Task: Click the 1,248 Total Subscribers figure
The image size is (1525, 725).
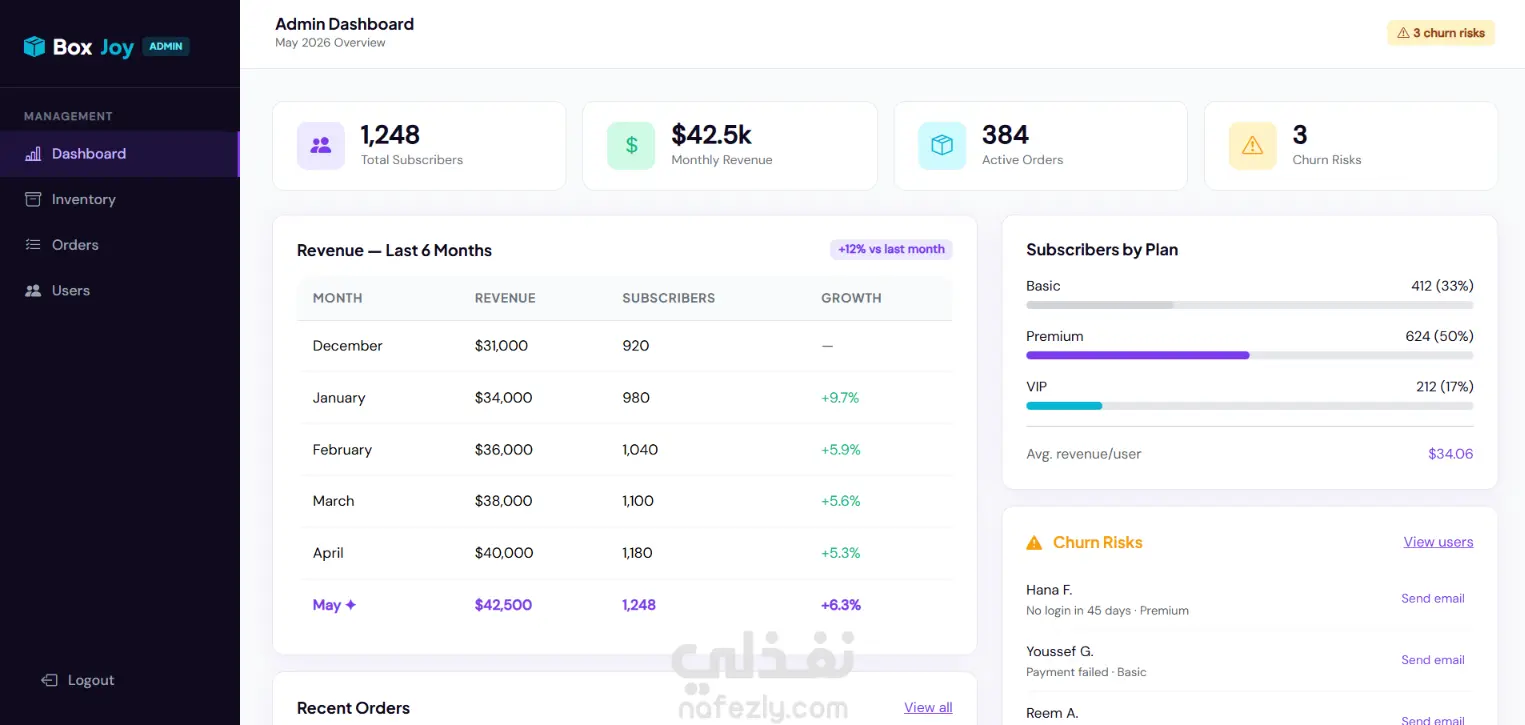Action: (x=390, y=135)
